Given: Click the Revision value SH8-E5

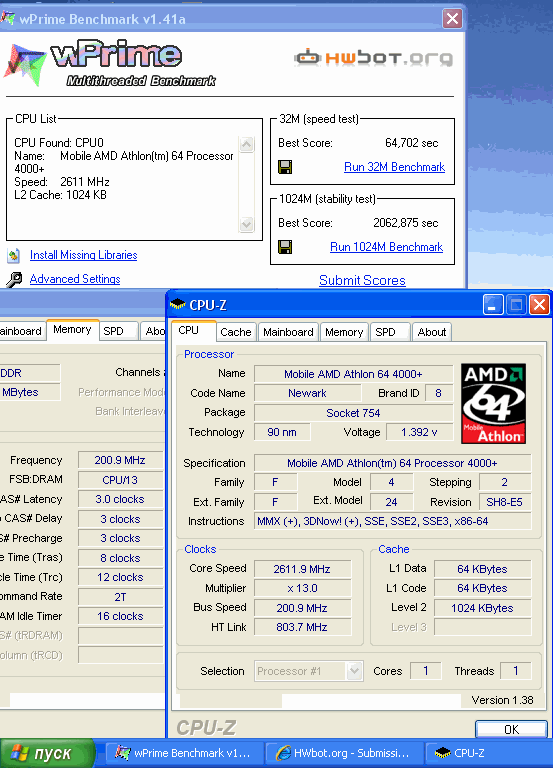Looking at the screenshot, I should click(505, 502).
